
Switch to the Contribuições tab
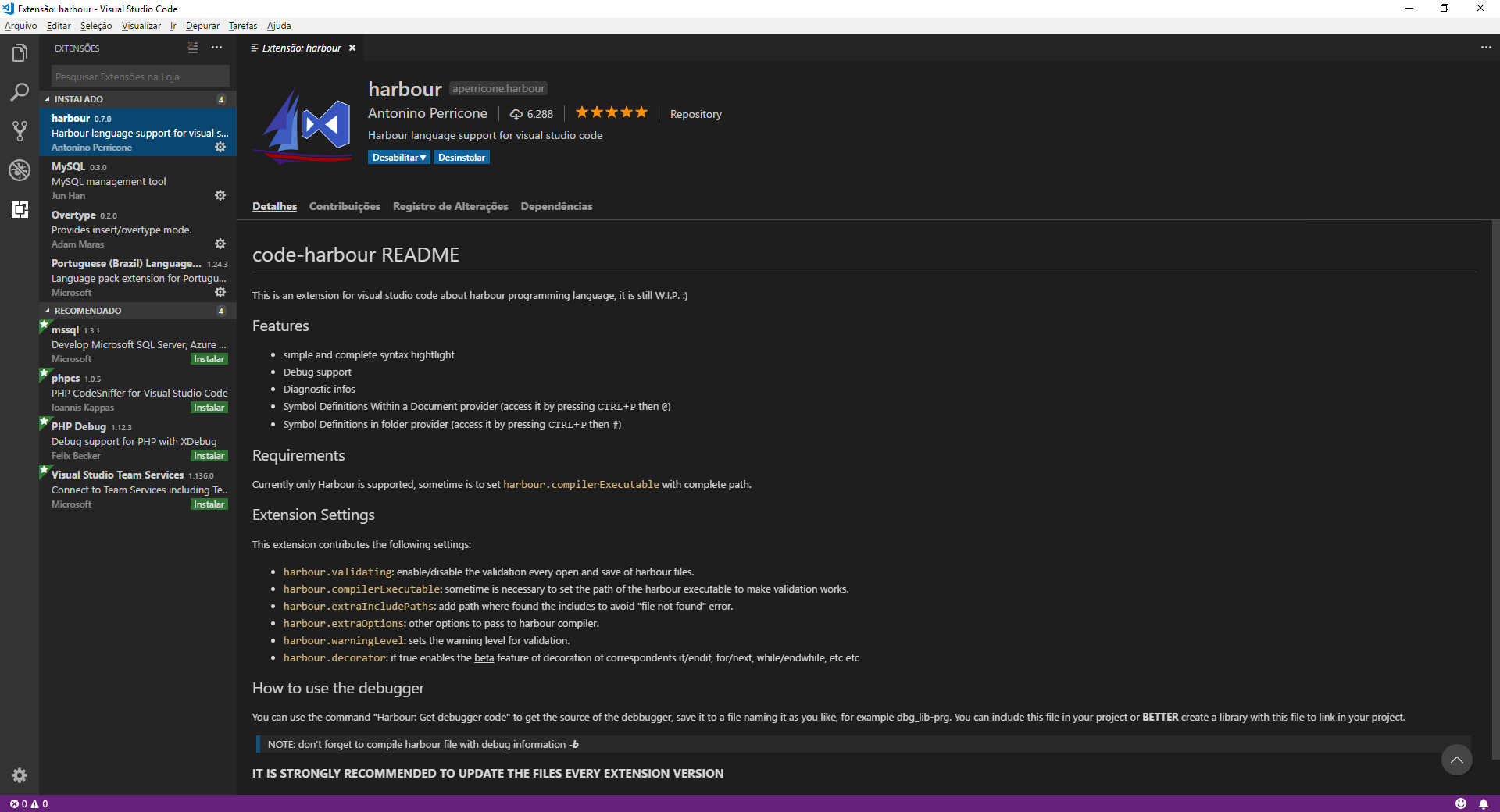click(x=345, y=207)
